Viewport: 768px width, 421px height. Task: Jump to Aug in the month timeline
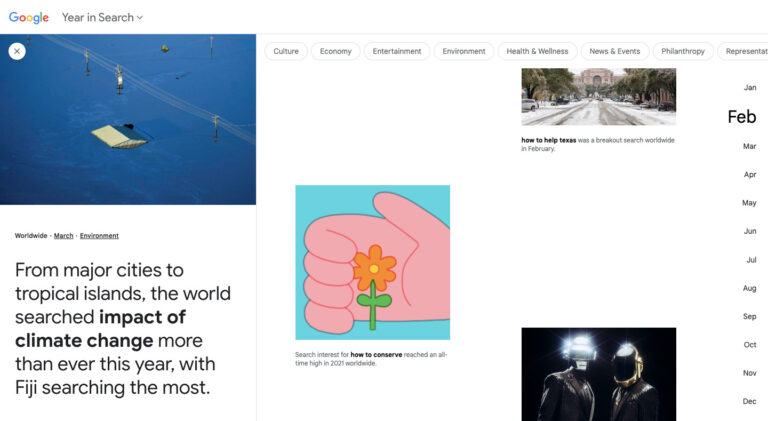[749, 288]
